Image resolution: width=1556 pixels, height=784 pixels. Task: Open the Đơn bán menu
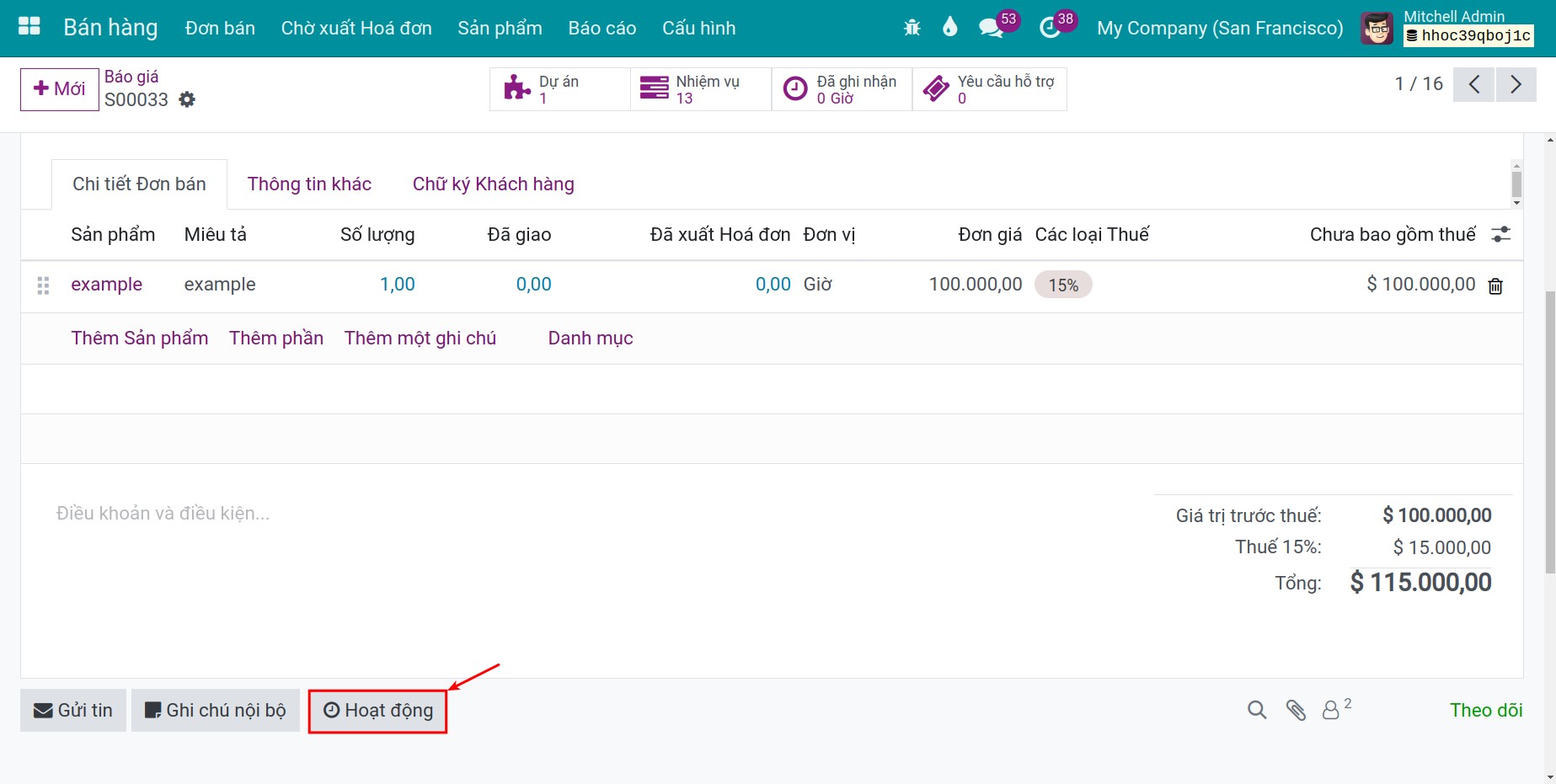tap(220, 28)
